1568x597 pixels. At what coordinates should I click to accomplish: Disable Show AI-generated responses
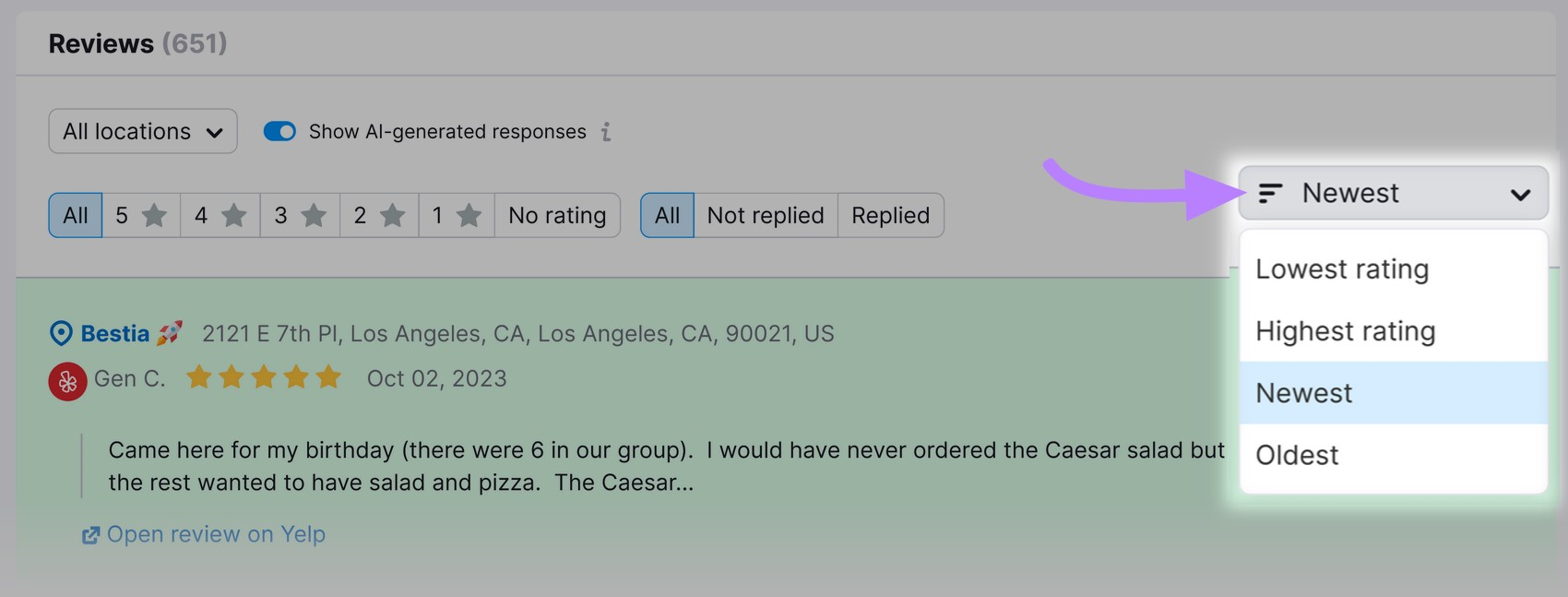(x=279, y=131)
